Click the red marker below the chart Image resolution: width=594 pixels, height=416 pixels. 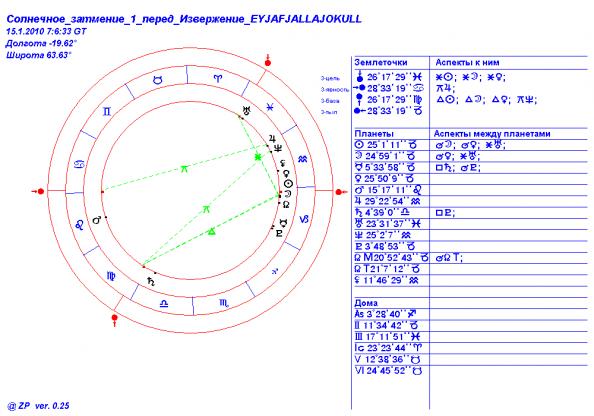pos(114,319)
